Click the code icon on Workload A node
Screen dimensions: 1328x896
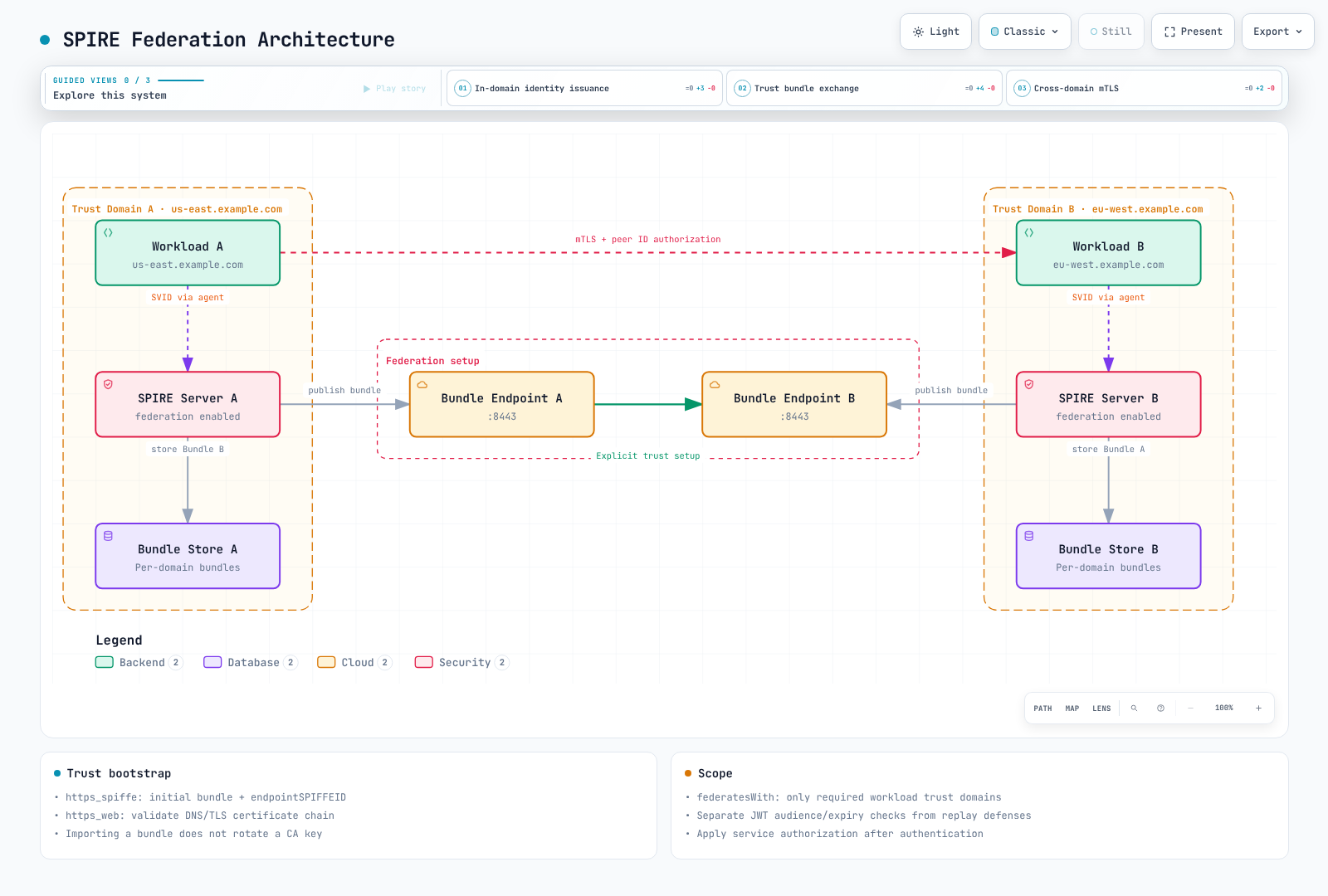pyautogui.click(x=108, y=233)
